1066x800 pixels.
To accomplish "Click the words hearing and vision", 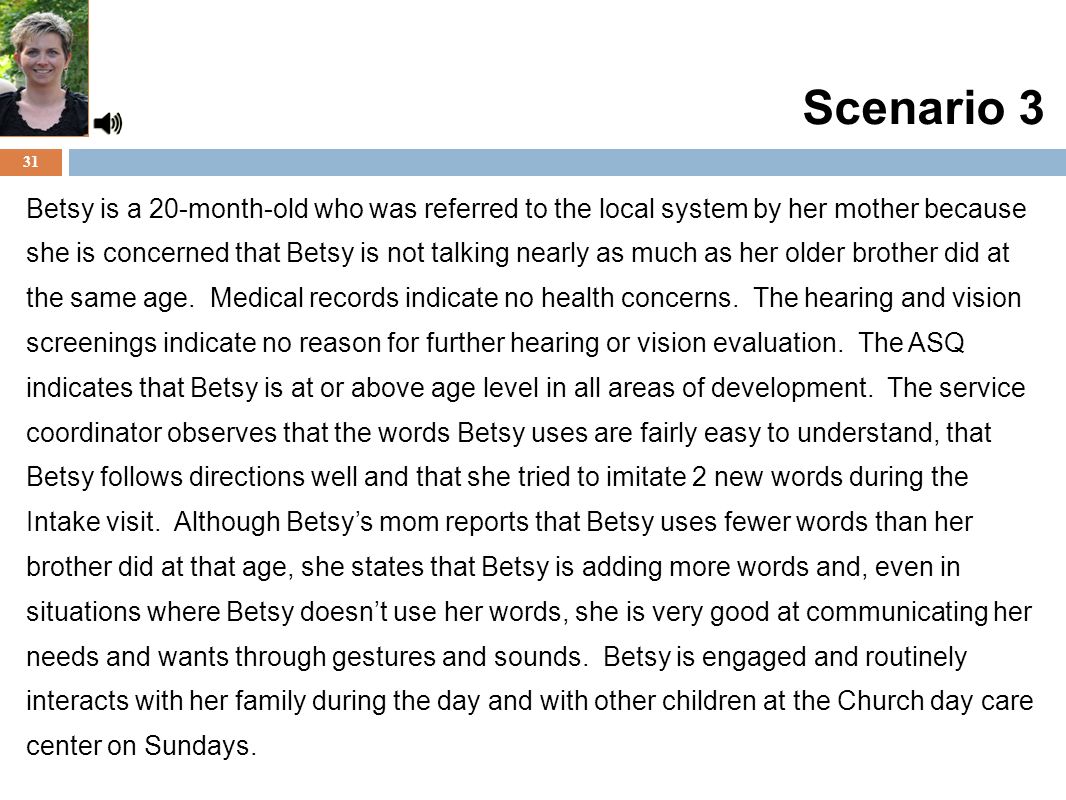I will click(x=912, y=298).
